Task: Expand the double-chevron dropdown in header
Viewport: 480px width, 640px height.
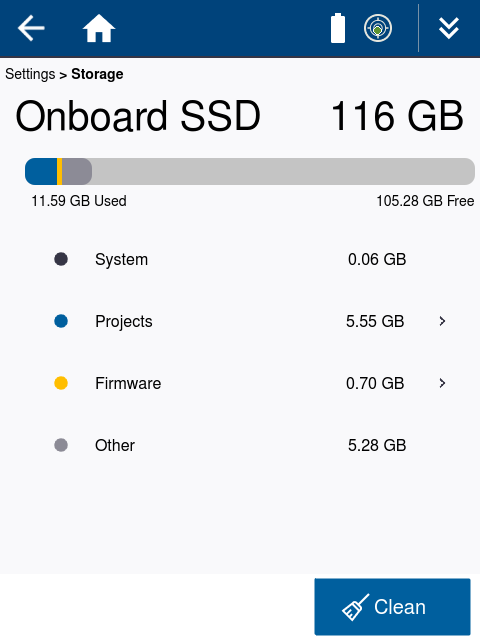Action: coord(449,28)
